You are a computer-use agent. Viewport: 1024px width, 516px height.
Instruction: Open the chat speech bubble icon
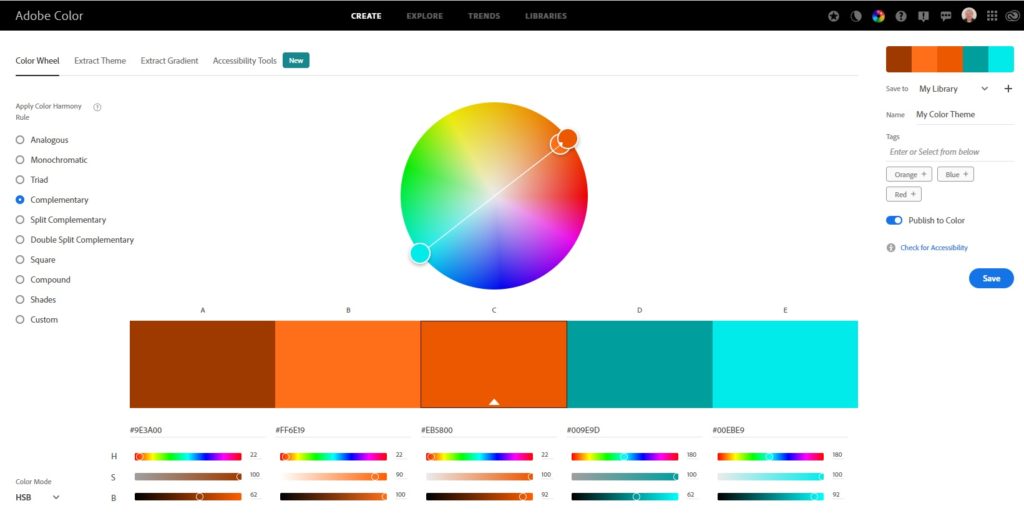pyautogui.click(x=946, y=16)
